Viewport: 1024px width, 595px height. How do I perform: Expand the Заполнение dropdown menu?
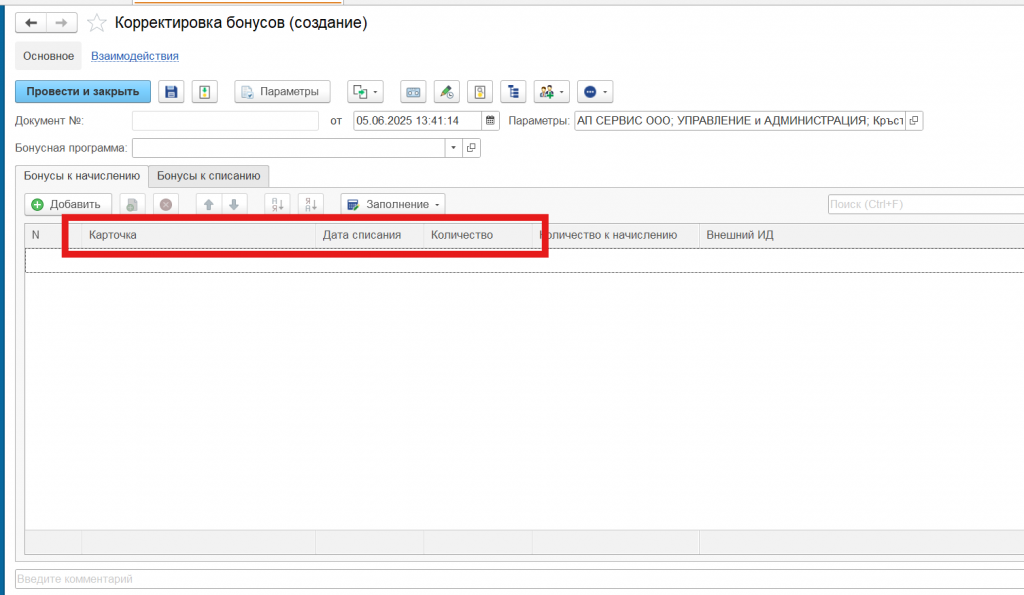(x=393, y=204)
